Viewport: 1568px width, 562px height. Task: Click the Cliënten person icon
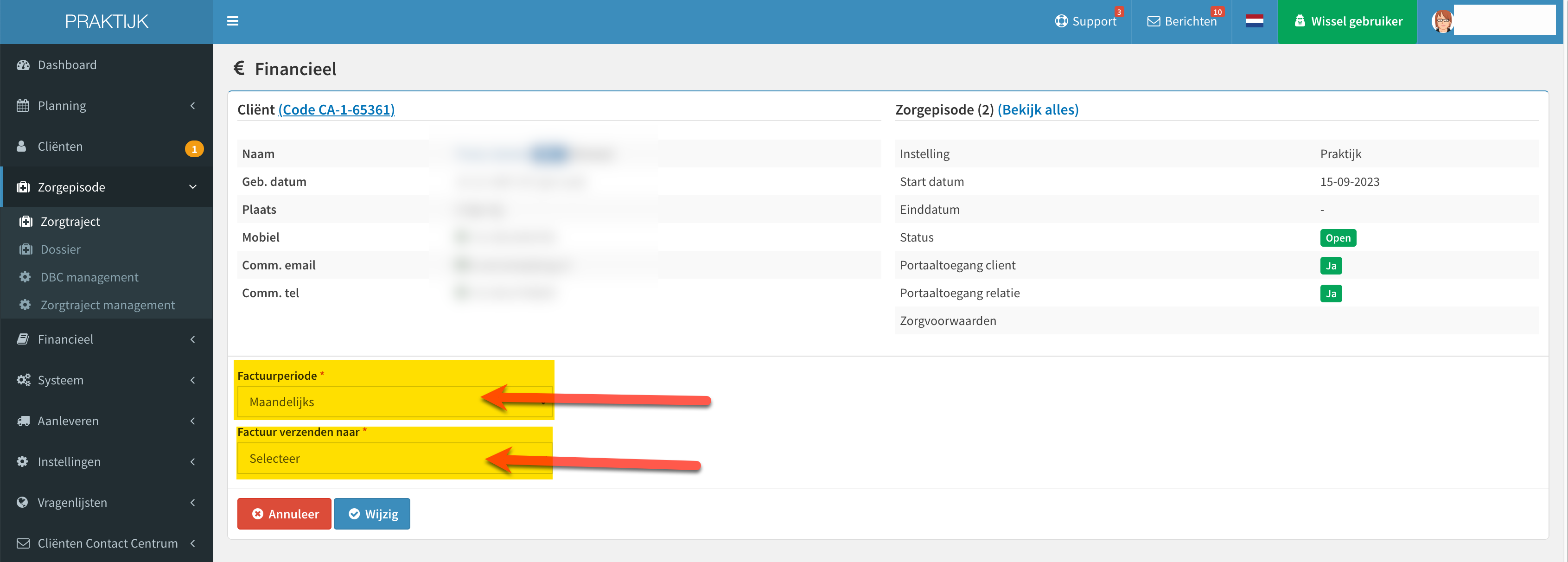(x=22, y=146)
